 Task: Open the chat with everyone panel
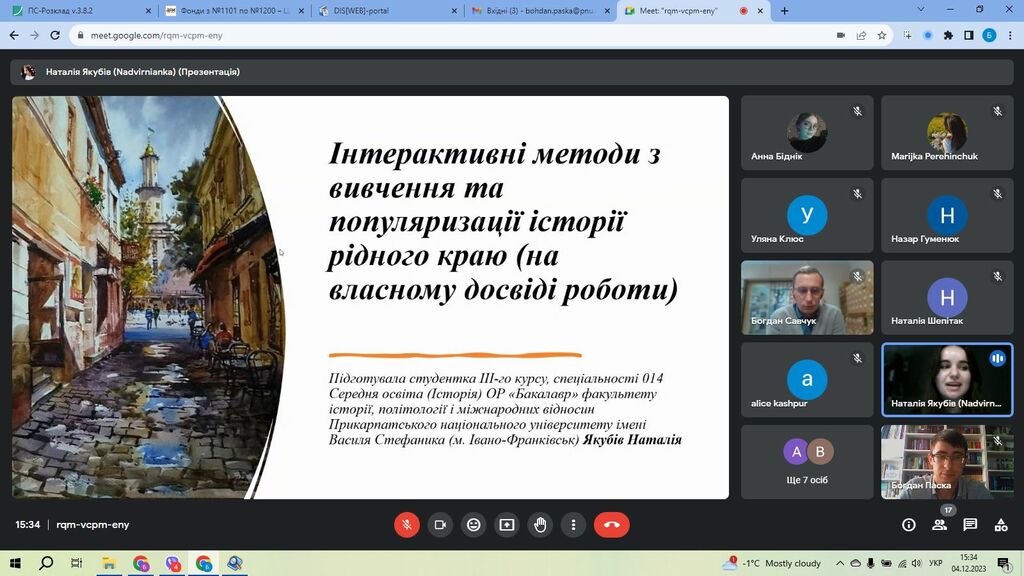(x=970, y=524)
